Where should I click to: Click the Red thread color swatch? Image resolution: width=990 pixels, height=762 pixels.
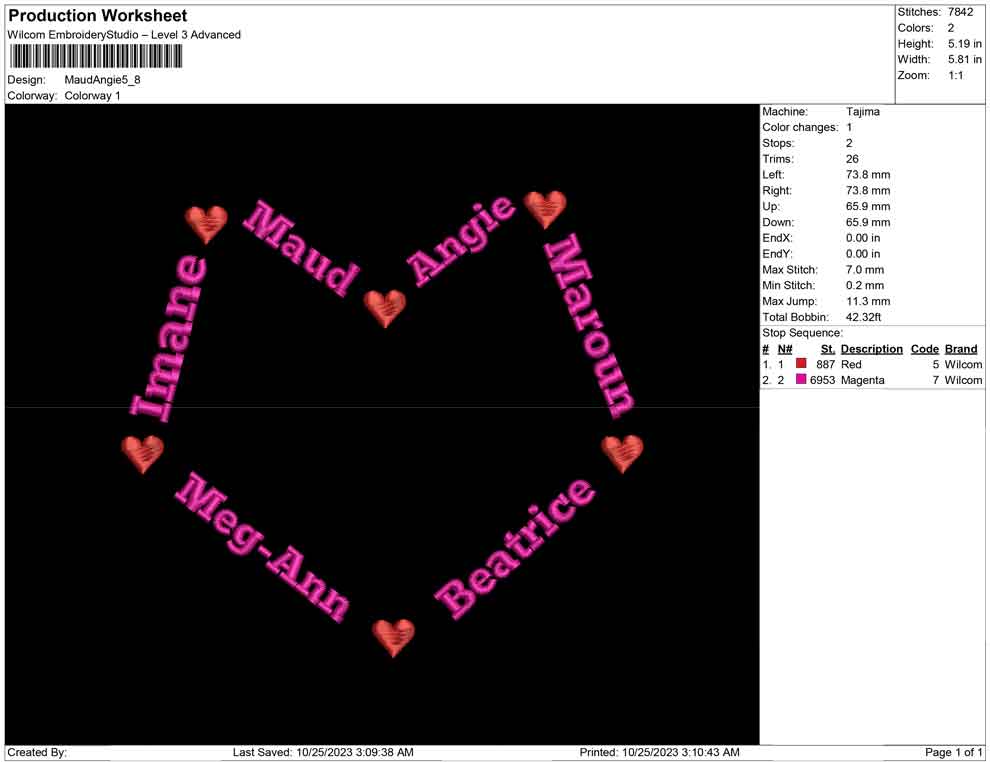click(x=801, y=365)
